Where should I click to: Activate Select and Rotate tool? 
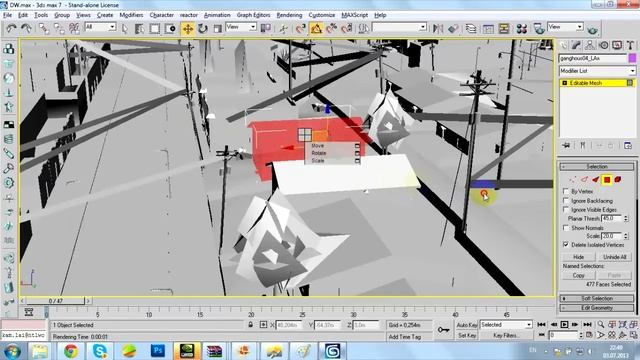[x=202, y=28]
